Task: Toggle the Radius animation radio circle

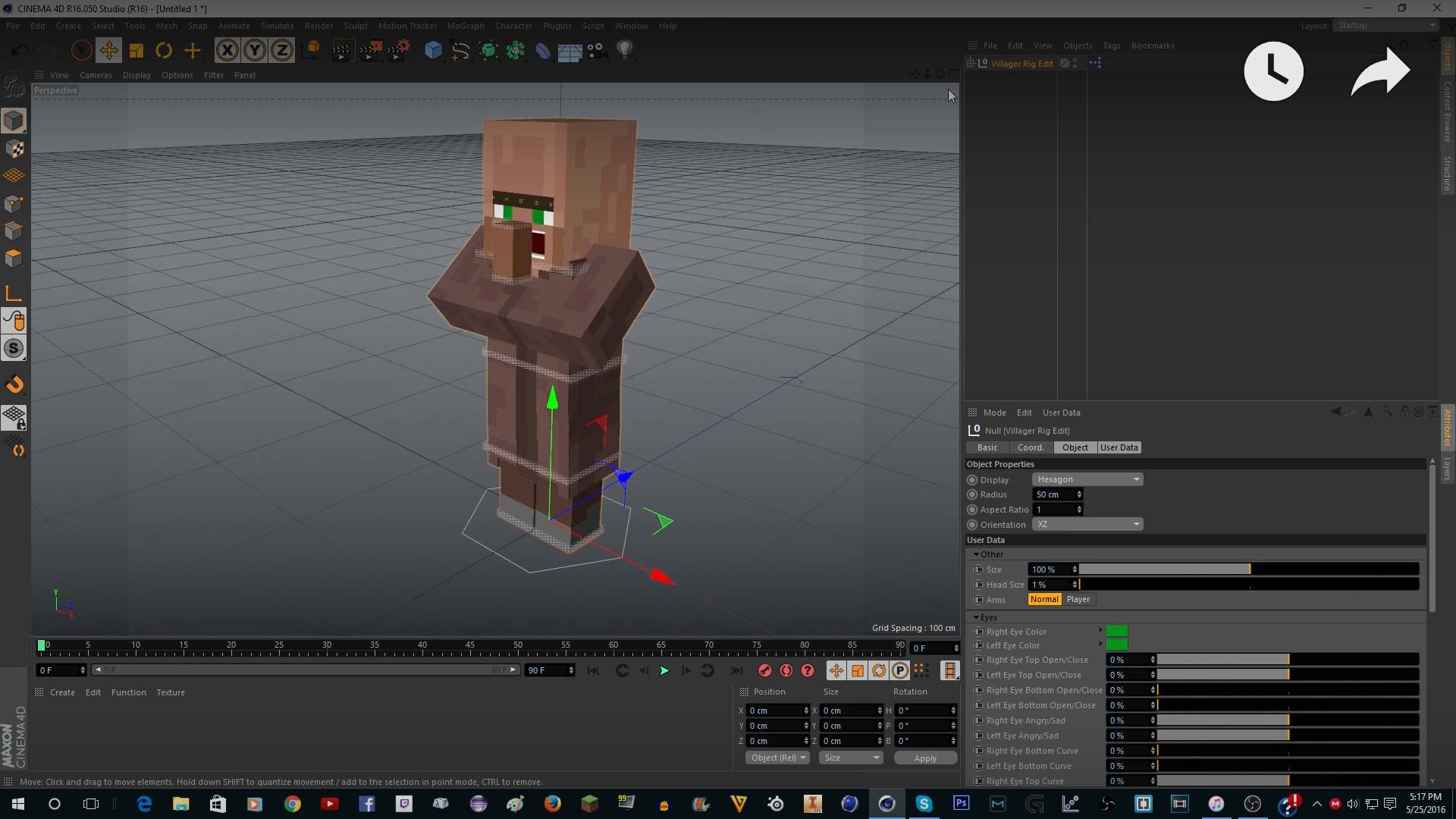Action: 972,494
